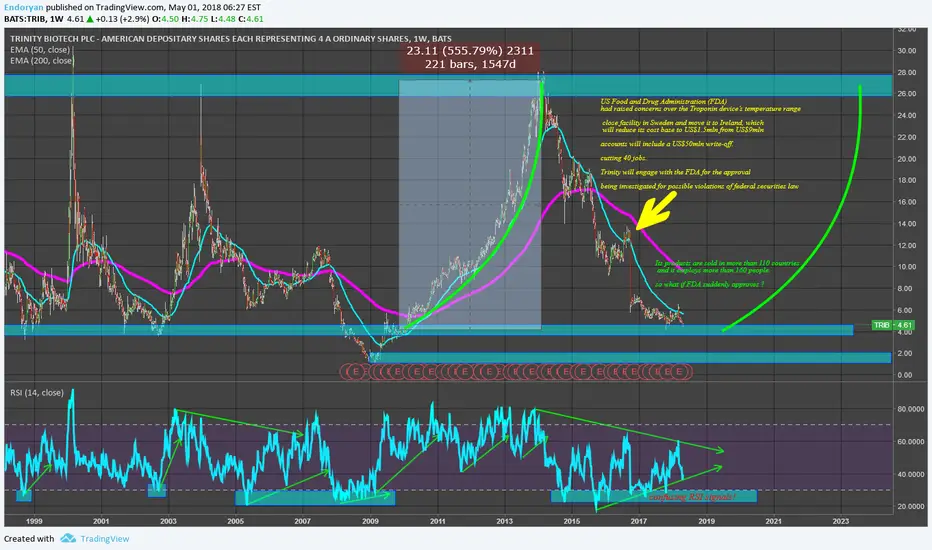
Task: Click the 23.11 (555.79%) 2311 measurement label
Action: [x=470, y=51]
